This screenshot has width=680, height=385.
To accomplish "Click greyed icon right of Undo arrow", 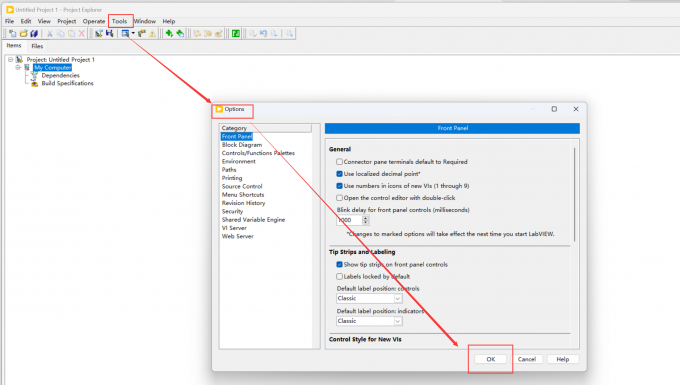I will (274, 33).
